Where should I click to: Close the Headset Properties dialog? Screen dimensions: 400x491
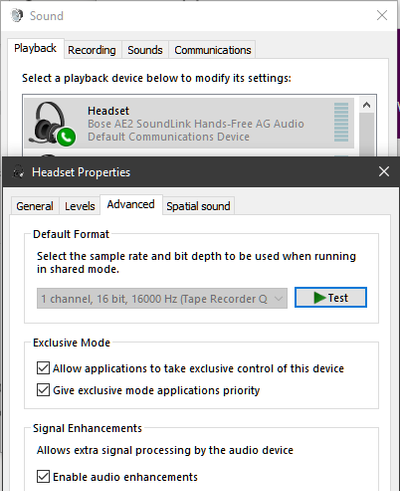coord(384,172)
